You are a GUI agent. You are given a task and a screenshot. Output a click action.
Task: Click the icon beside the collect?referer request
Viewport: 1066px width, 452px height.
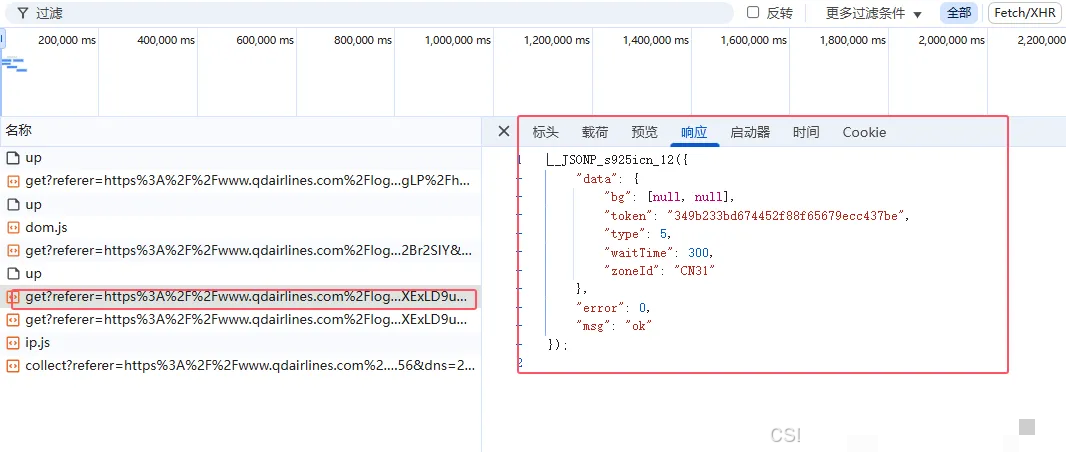[13, 366]
